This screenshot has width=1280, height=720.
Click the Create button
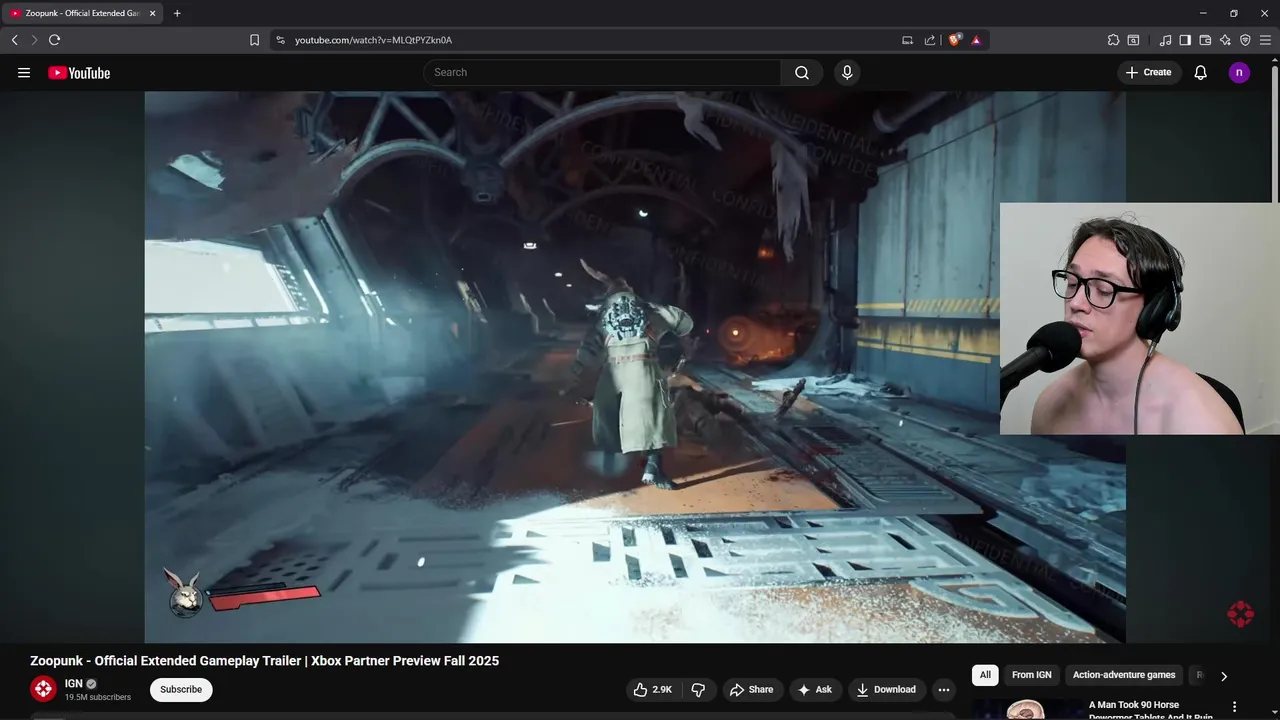pyautogui.click(x=1148, y=72)
